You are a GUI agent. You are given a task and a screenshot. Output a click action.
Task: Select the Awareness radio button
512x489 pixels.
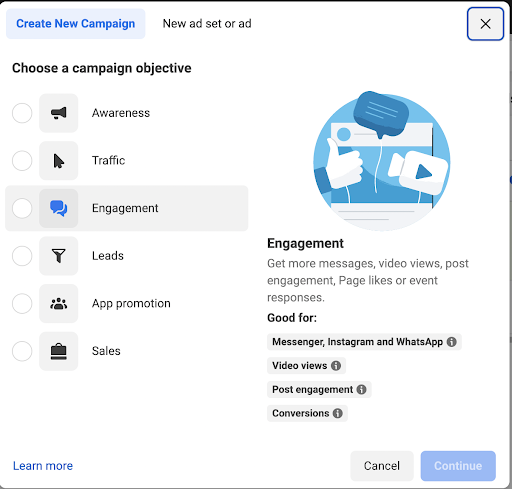click(x=22, y=113)
